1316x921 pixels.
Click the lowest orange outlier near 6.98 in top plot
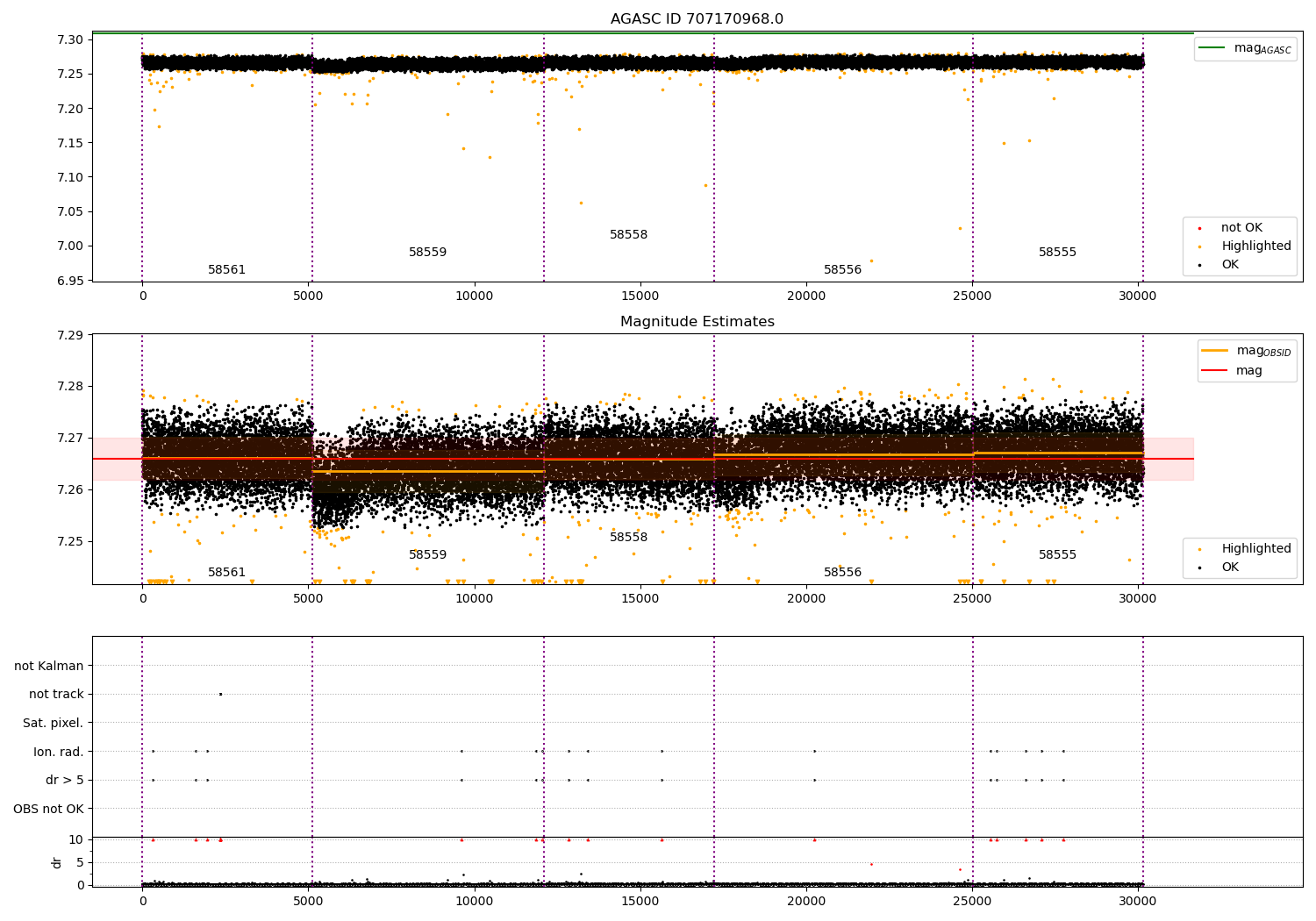pos(871,261)
